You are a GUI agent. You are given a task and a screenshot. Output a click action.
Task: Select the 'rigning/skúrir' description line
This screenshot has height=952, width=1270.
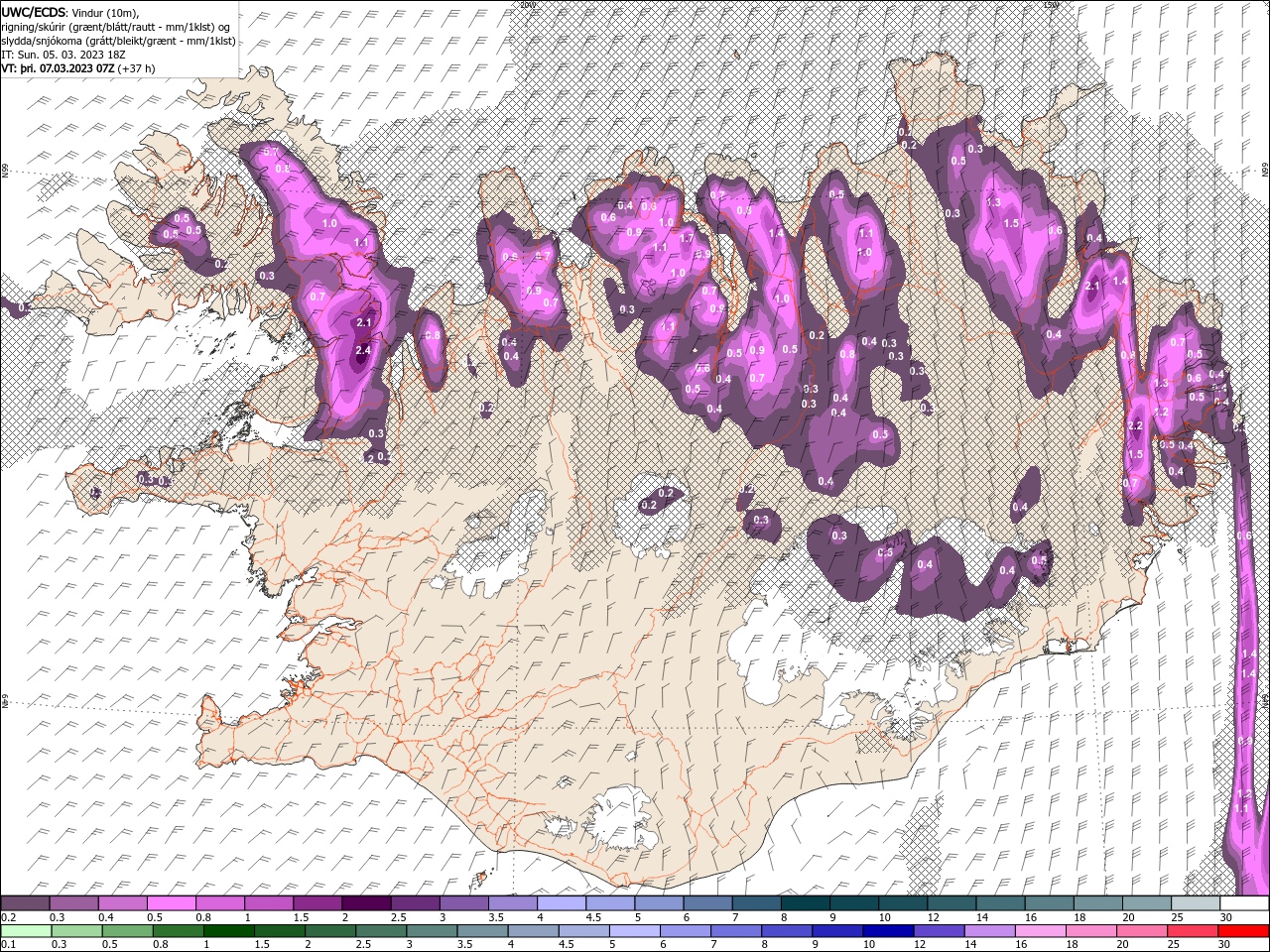click(x=115, y=26)
